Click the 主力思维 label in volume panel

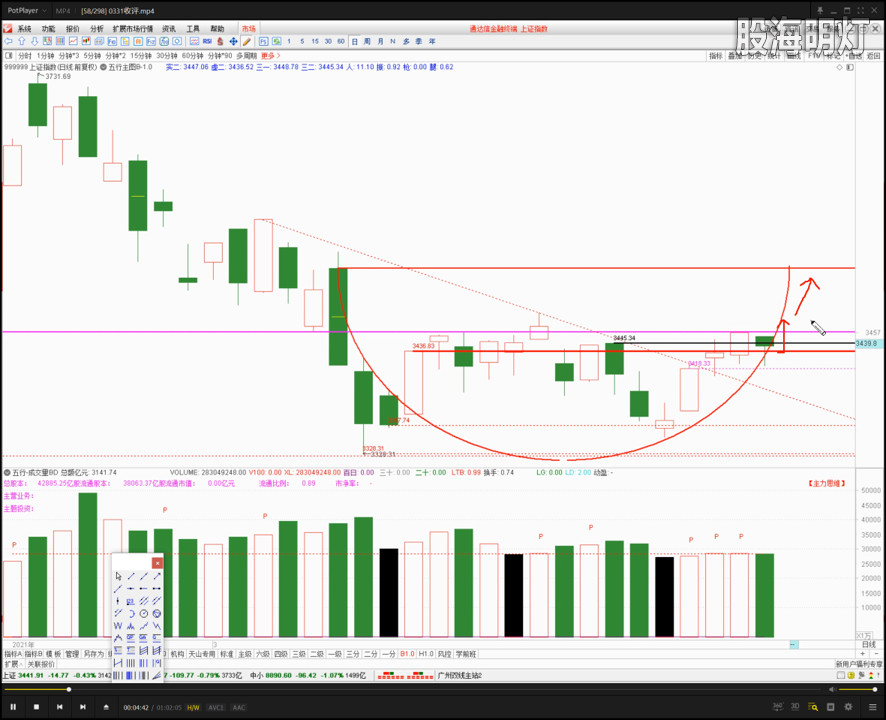click(827, 483)
